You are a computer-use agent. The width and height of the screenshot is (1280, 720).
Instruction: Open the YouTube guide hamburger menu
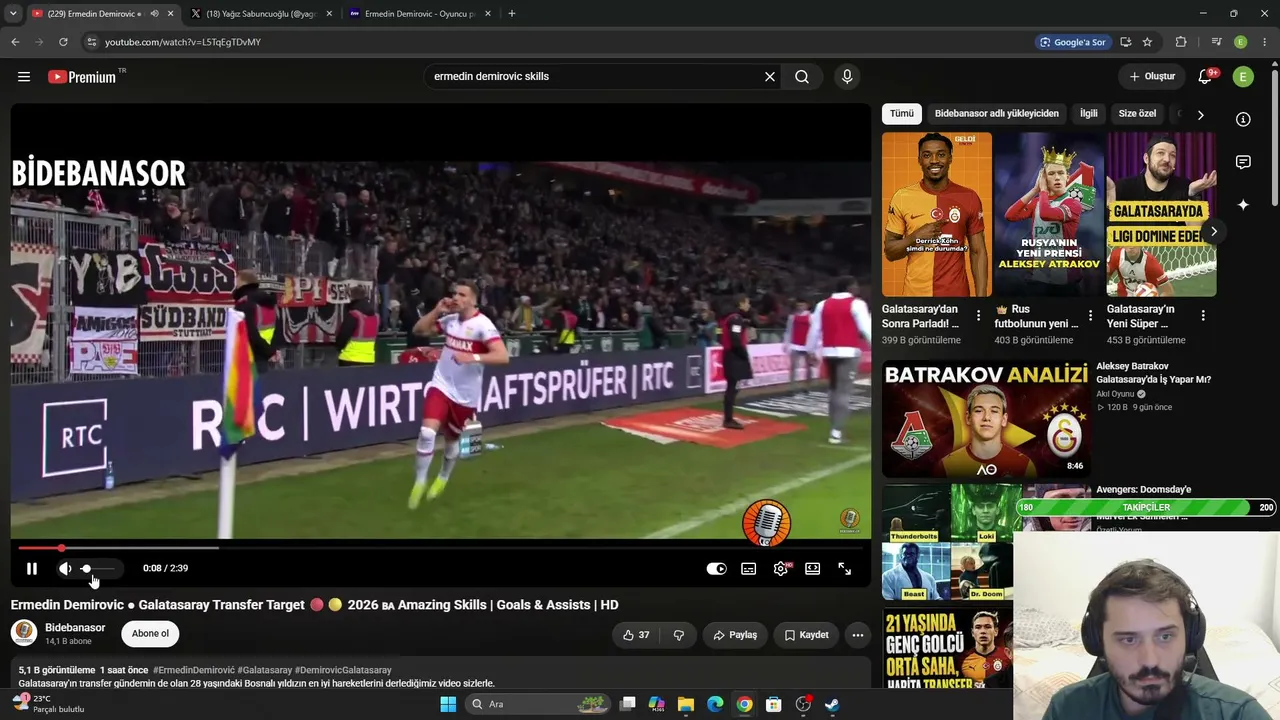[x=24, y=77]
